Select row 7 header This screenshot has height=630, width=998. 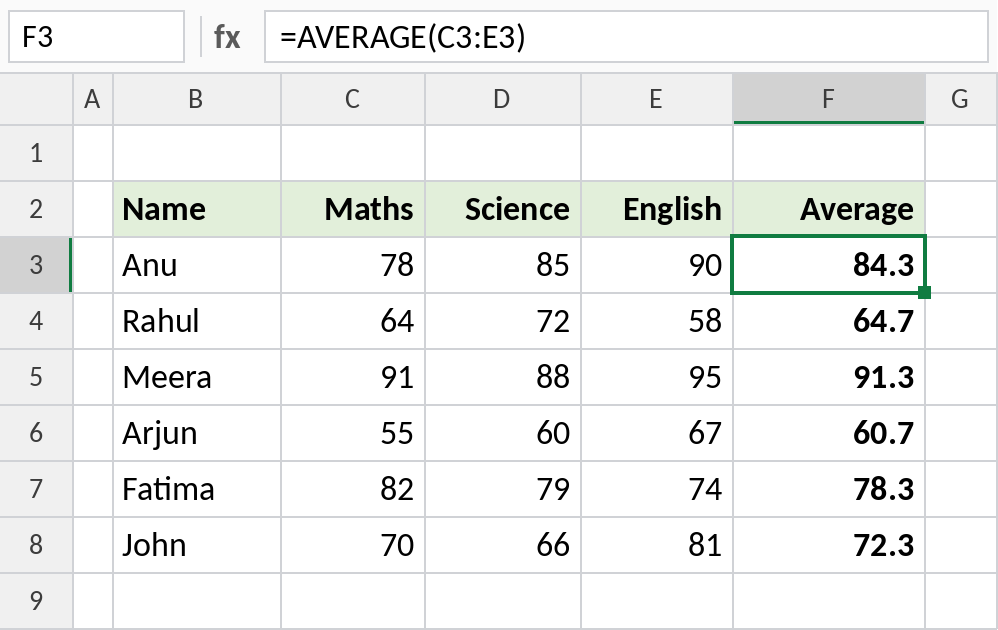(36, 489)
